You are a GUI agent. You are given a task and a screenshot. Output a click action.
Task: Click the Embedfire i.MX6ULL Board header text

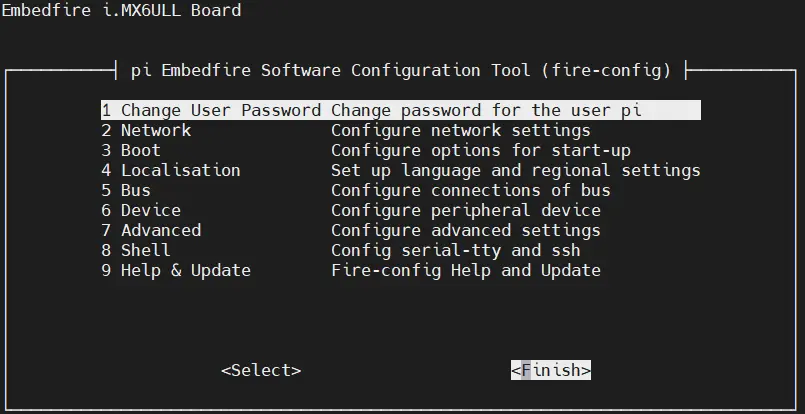(121, 11)
